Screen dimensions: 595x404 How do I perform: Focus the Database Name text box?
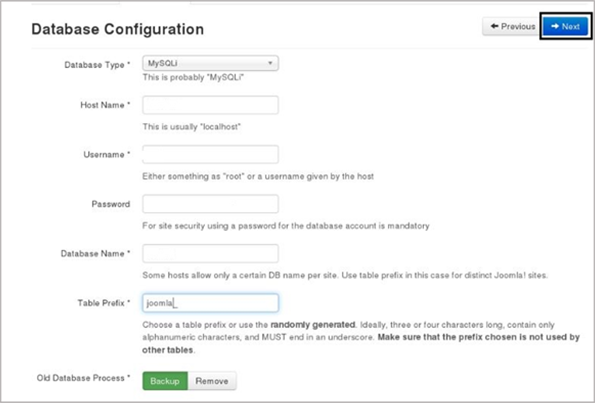point(210,253)
